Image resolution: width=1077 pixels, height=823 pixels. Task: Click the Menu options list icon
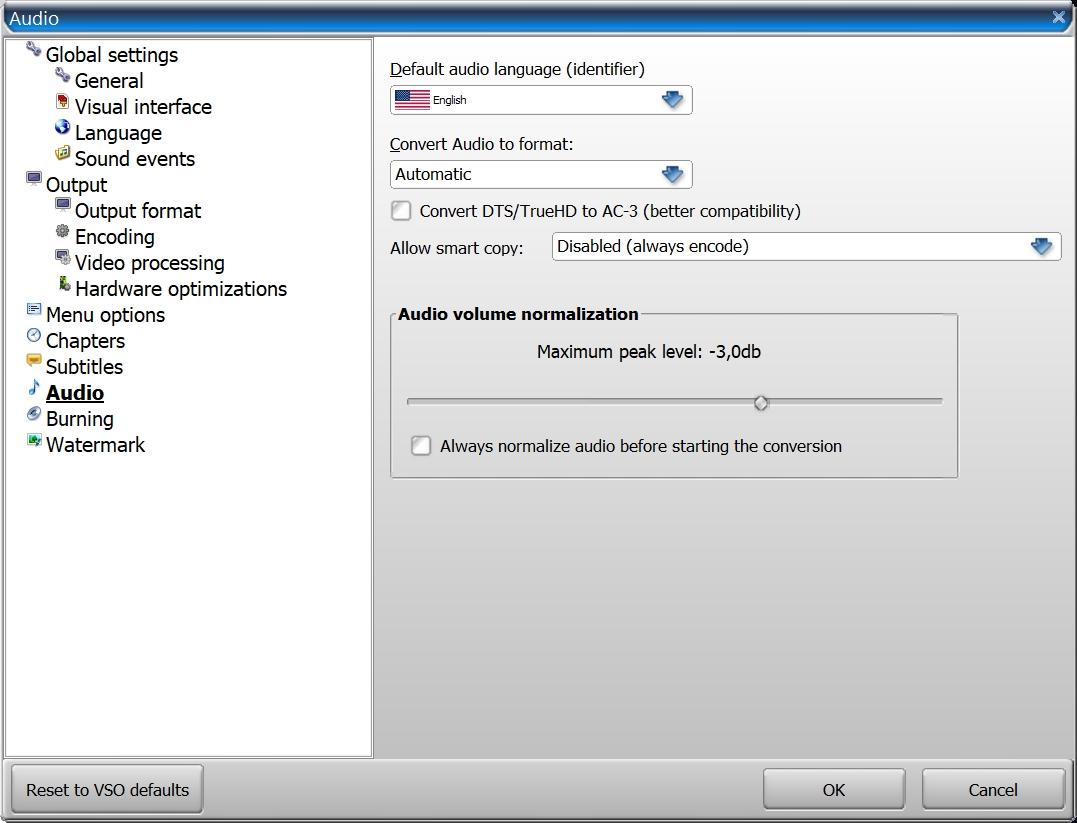(x=34, y=309)
